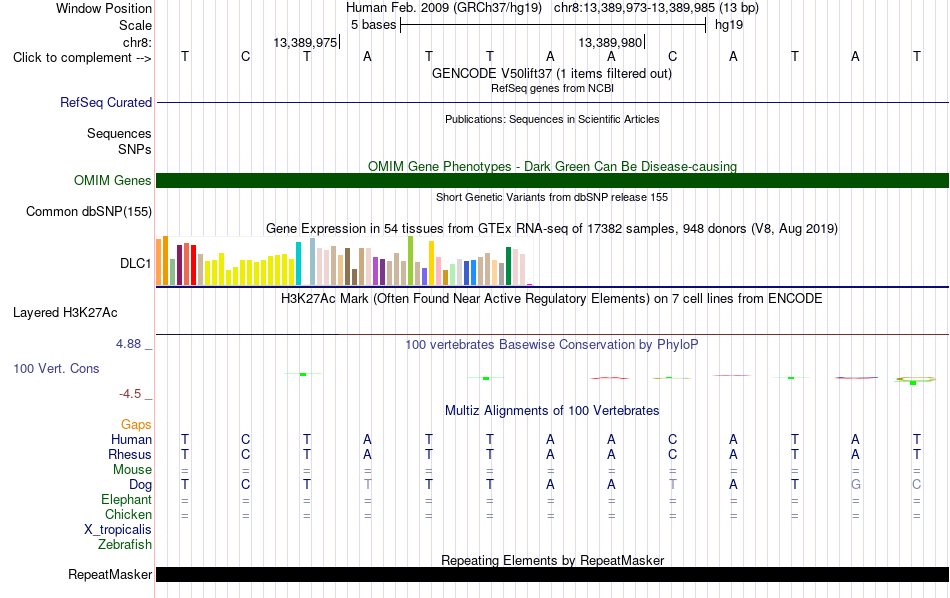Open the Common dbSNP(155) track label

click(88, 211)
